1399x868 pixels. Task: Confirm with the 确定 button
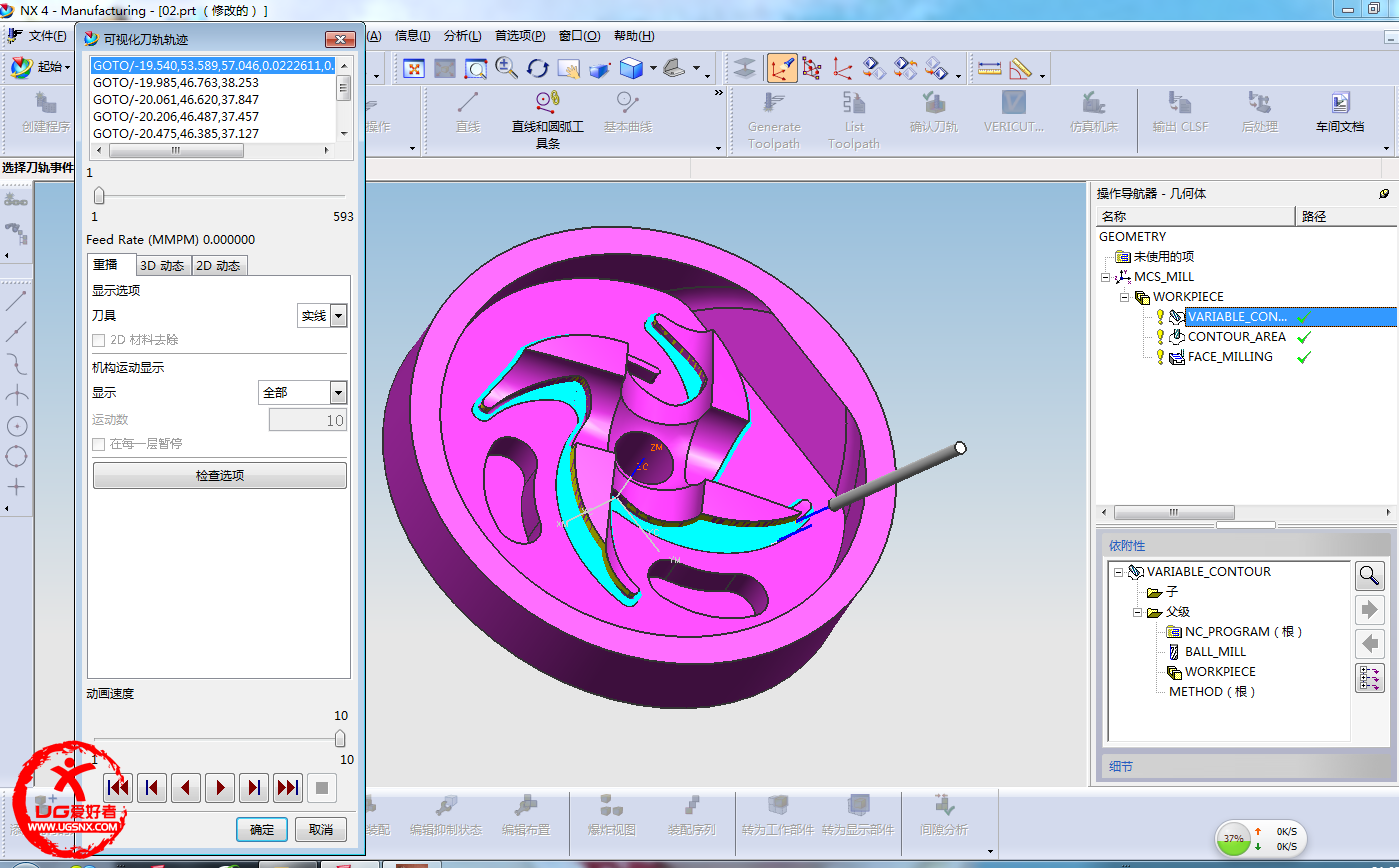(262, 829)
